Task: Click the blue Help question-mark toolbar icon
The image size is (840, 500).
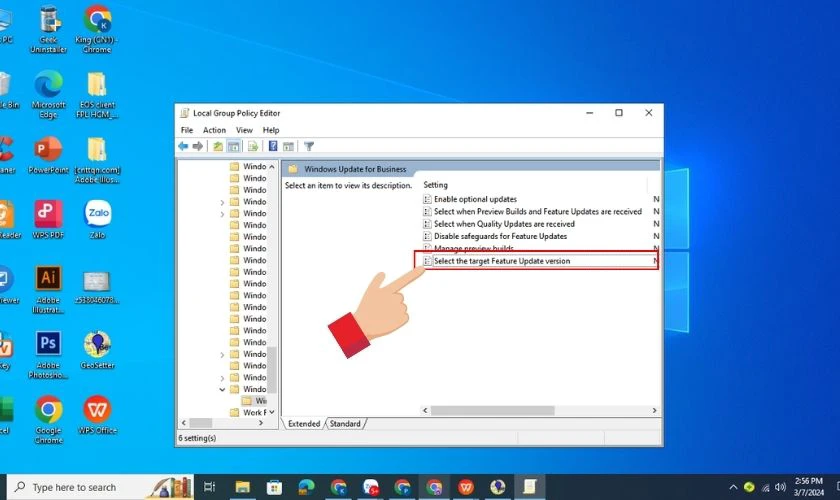Action: [x=273, y=146]
